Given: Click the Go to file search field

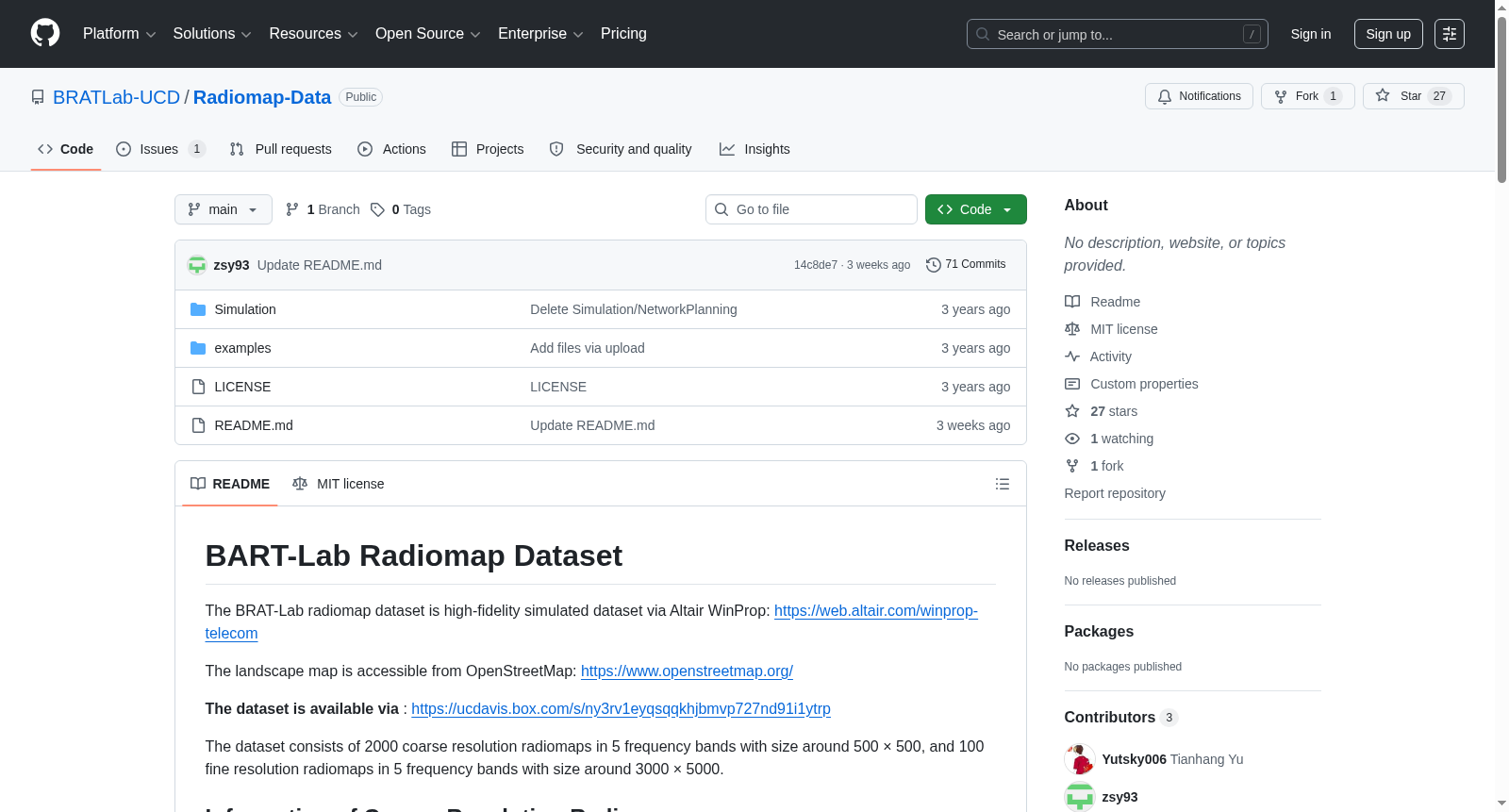Looking at the screenshot, I should click(x=811, y=209).
